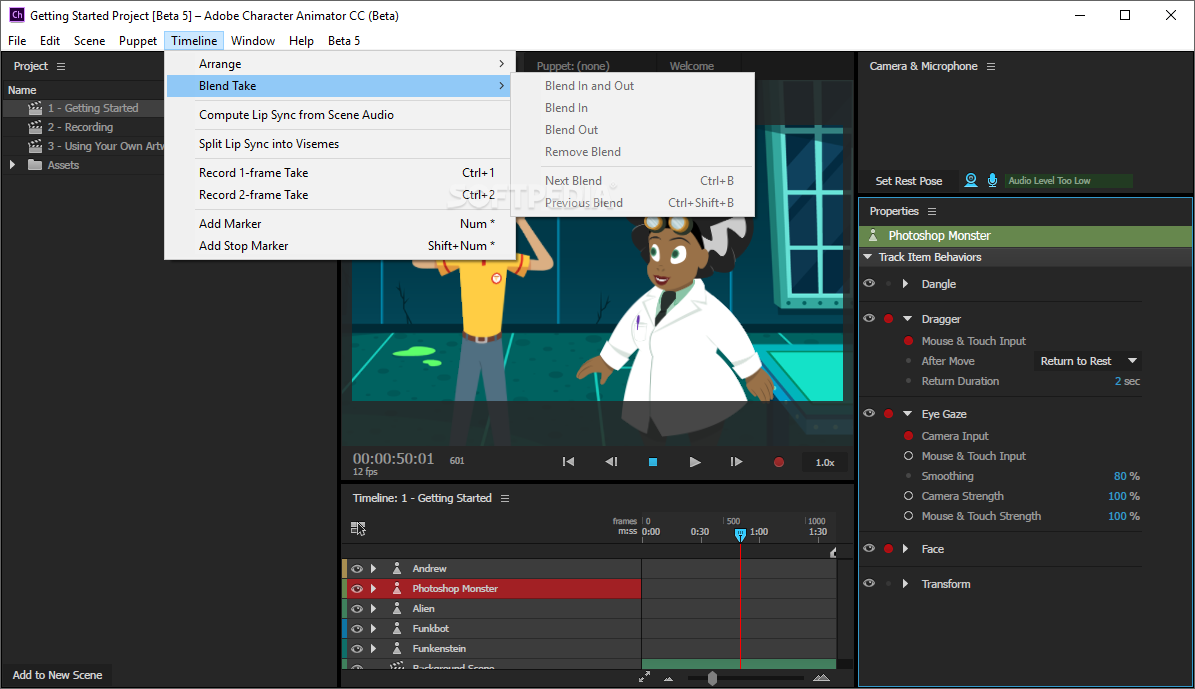Click the Assets folder icon
1195x689 pixels.
35,165
